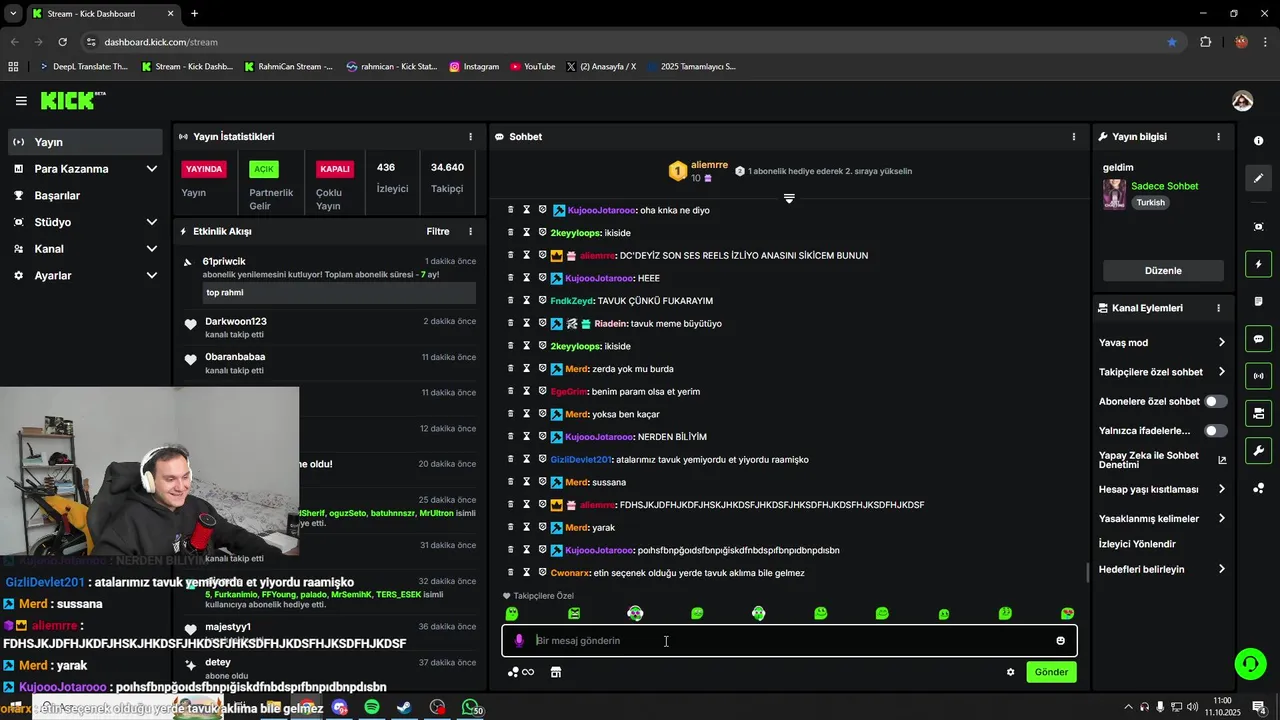Toggle the chat bubble panel icon
Viewport: 1280px width, 720px height.
[x=1258, y=339]
